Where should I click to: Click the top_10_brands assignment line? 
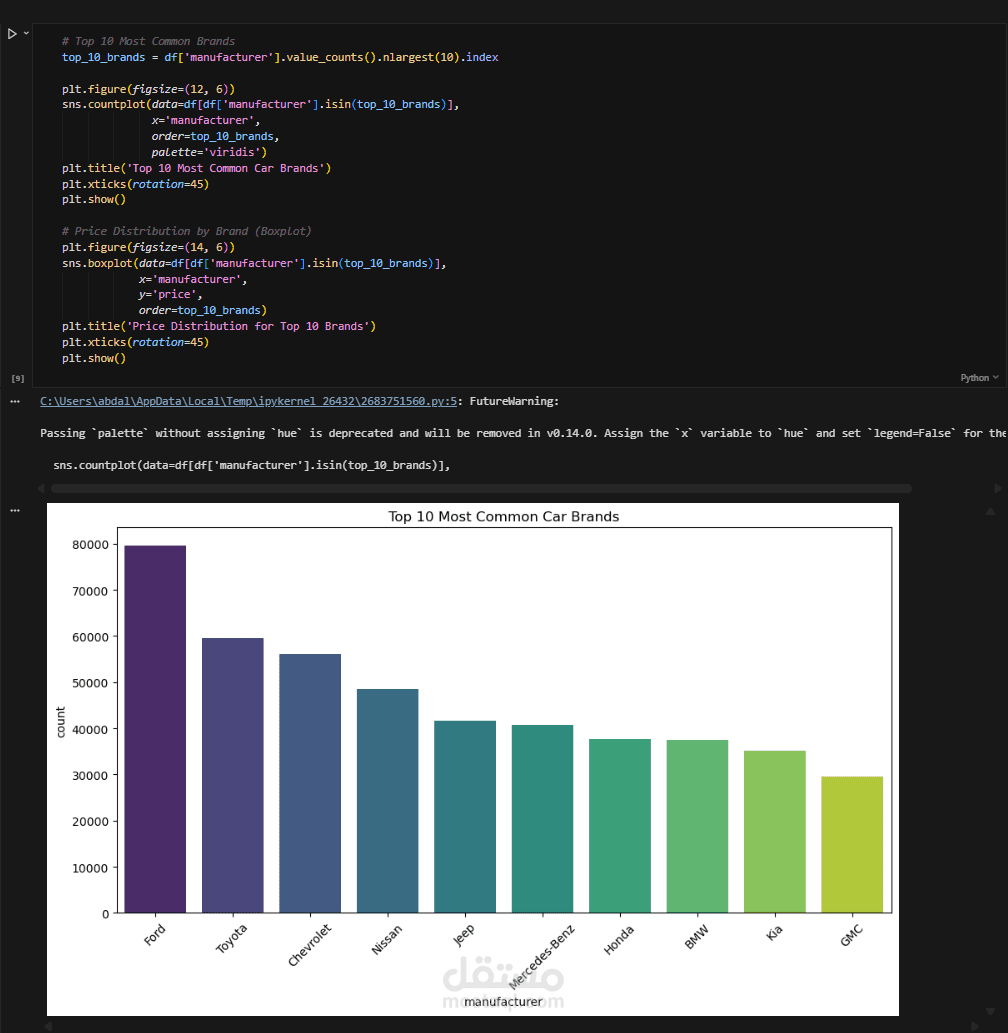point(280,57)
